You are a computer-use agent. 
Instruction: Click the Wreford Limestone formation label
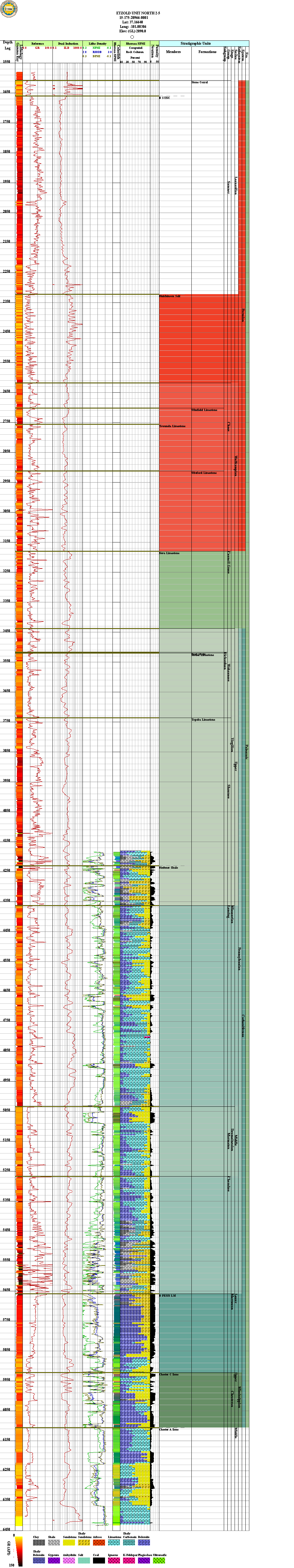(204, 473)
